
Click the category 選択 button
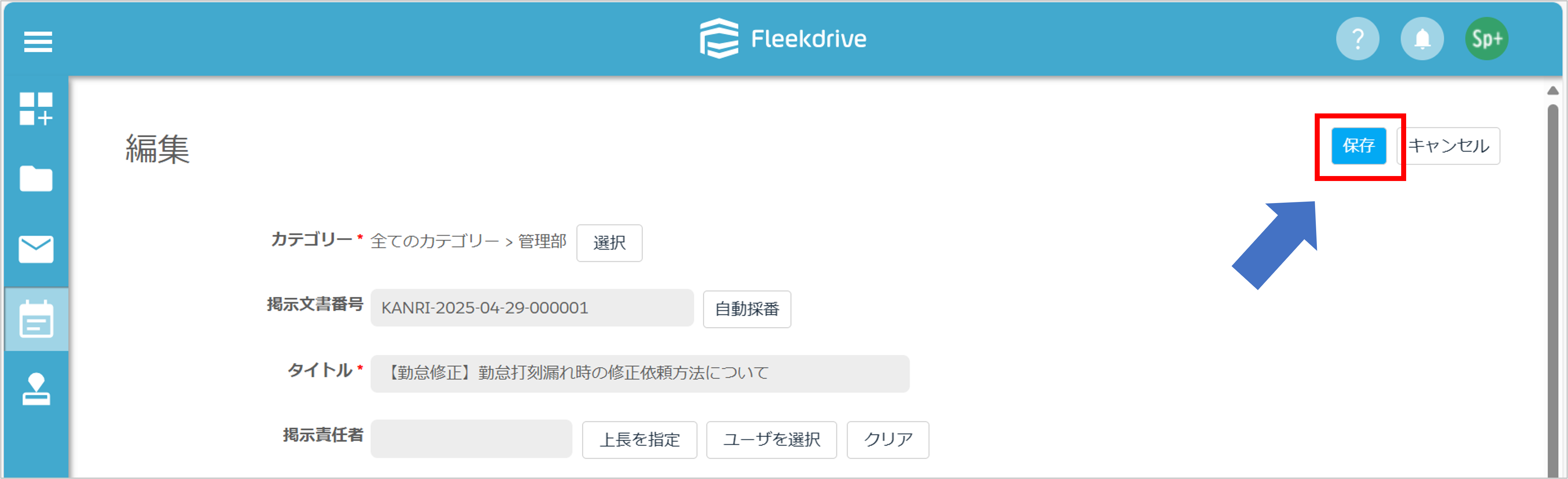tap(609, 243)
